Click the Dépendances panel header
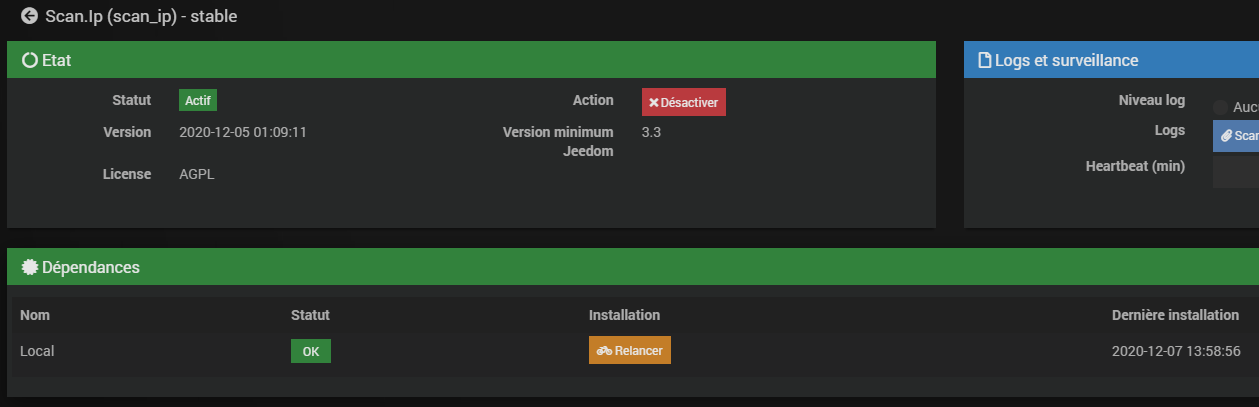Image resolution: width=1259 pixels, height=407 pixels. click(632, 267)
